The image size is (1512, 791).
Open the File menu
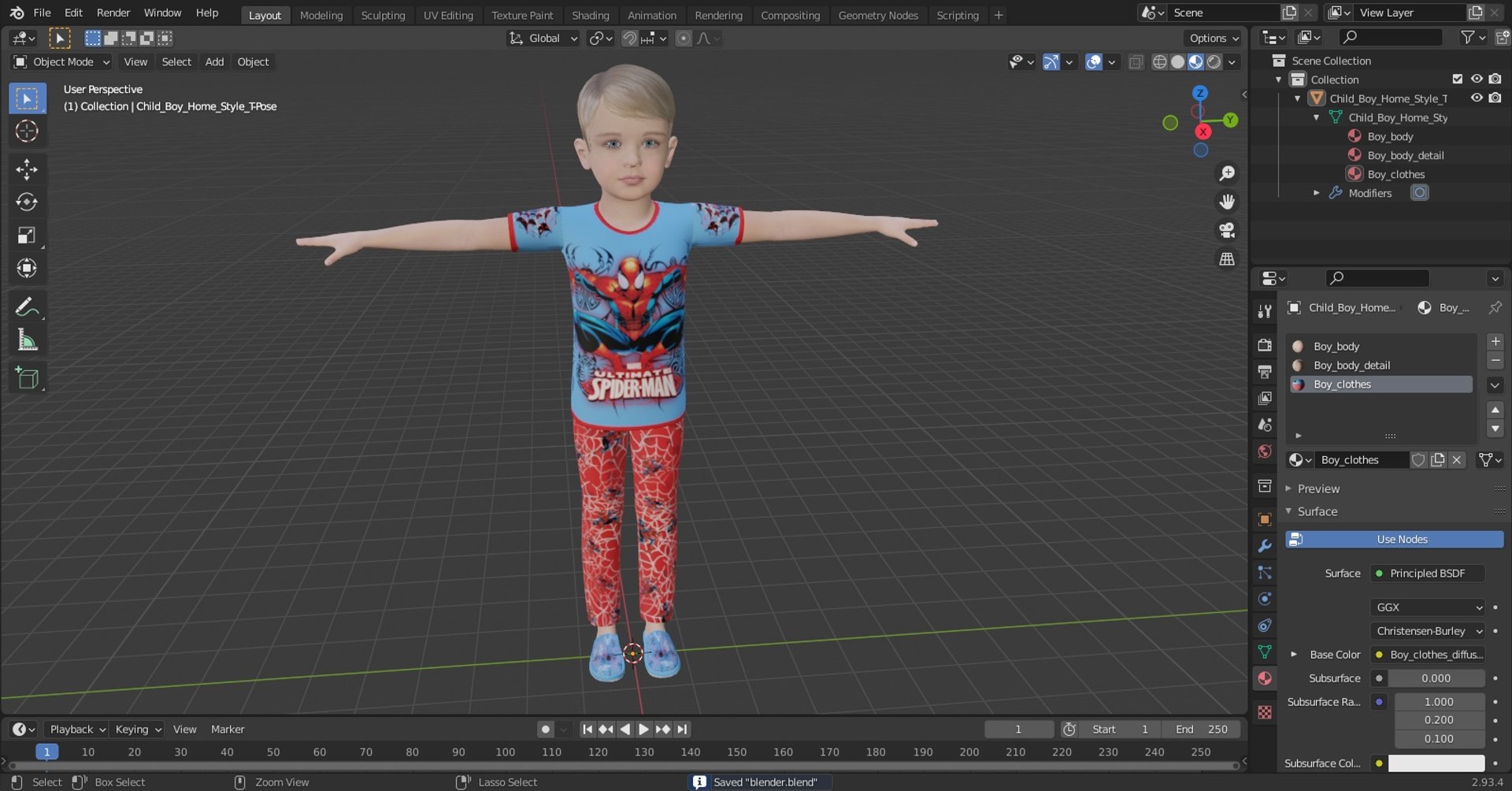coord(42,13)
